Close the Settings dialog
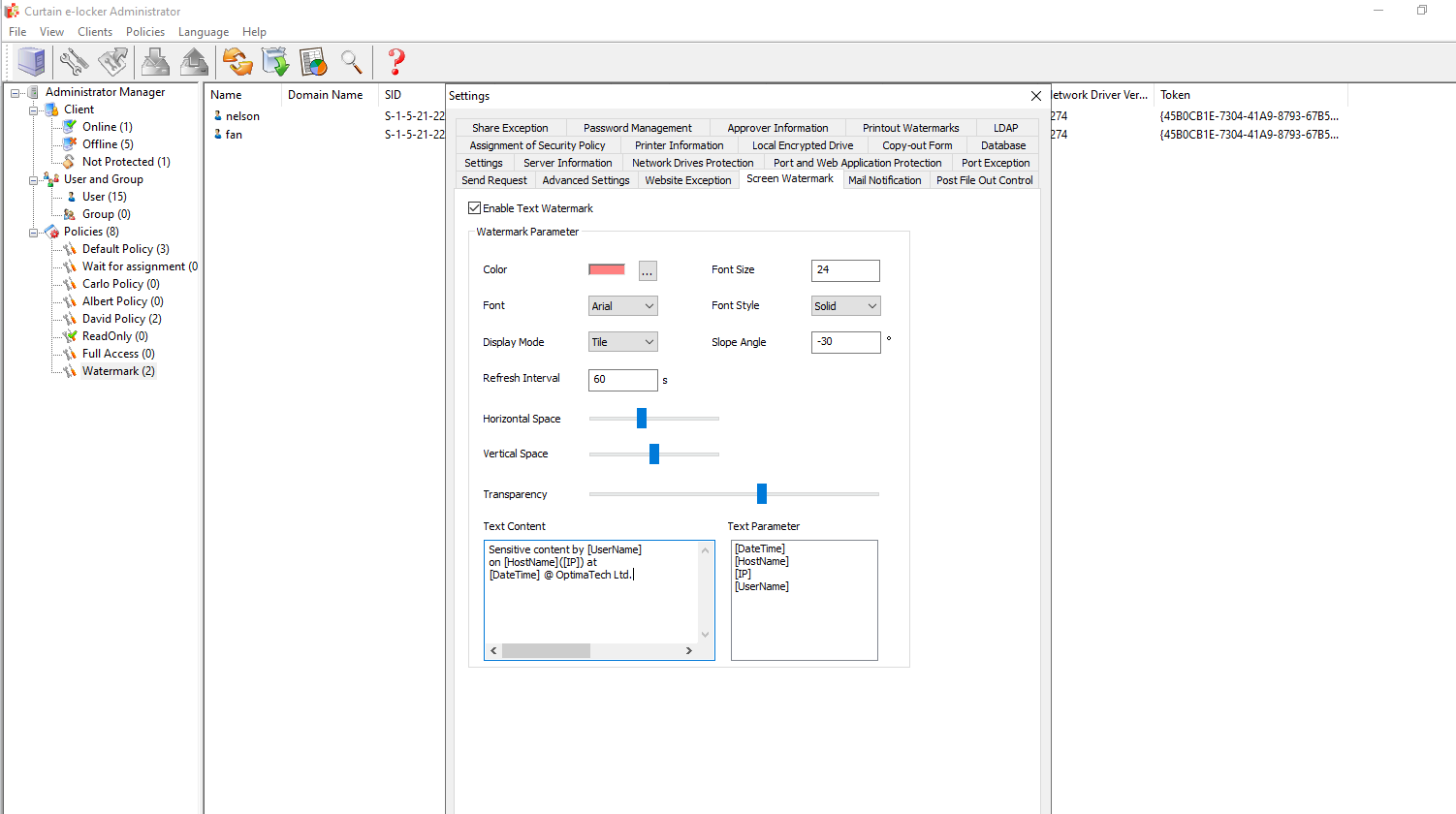 [1036, 96]
